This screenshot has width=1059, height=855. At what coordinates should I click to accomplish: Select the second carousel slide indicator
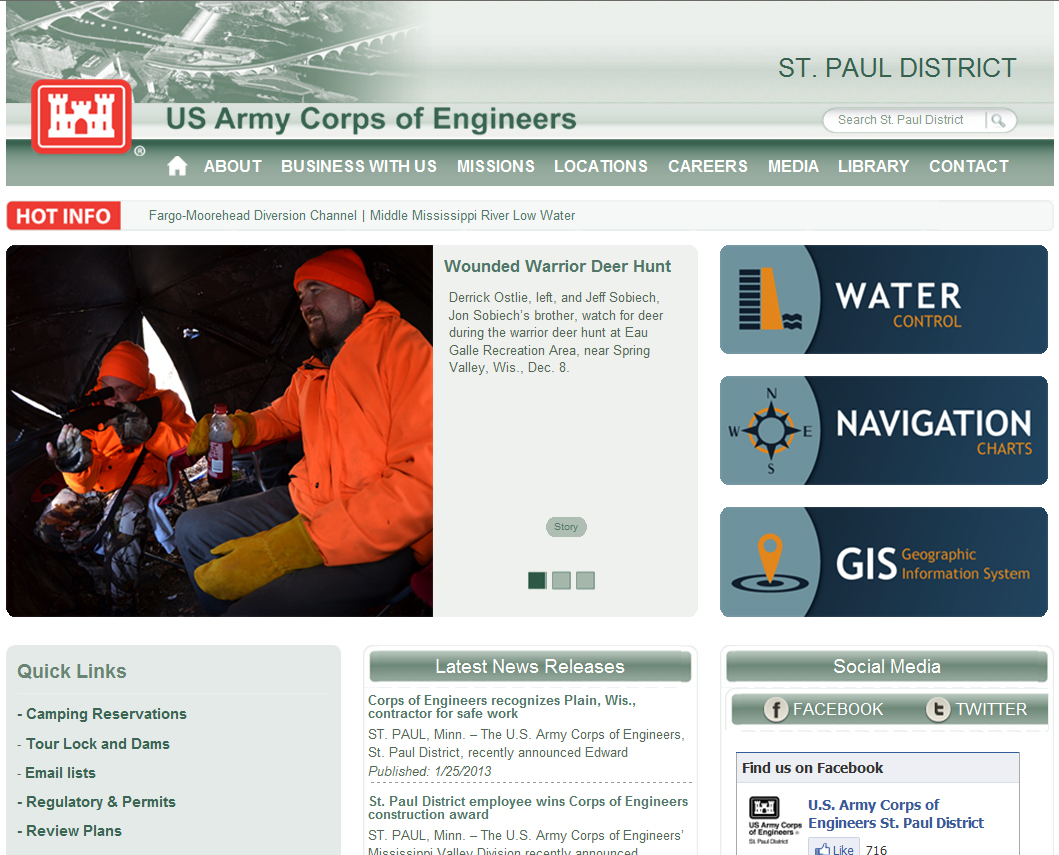point(561,580)
